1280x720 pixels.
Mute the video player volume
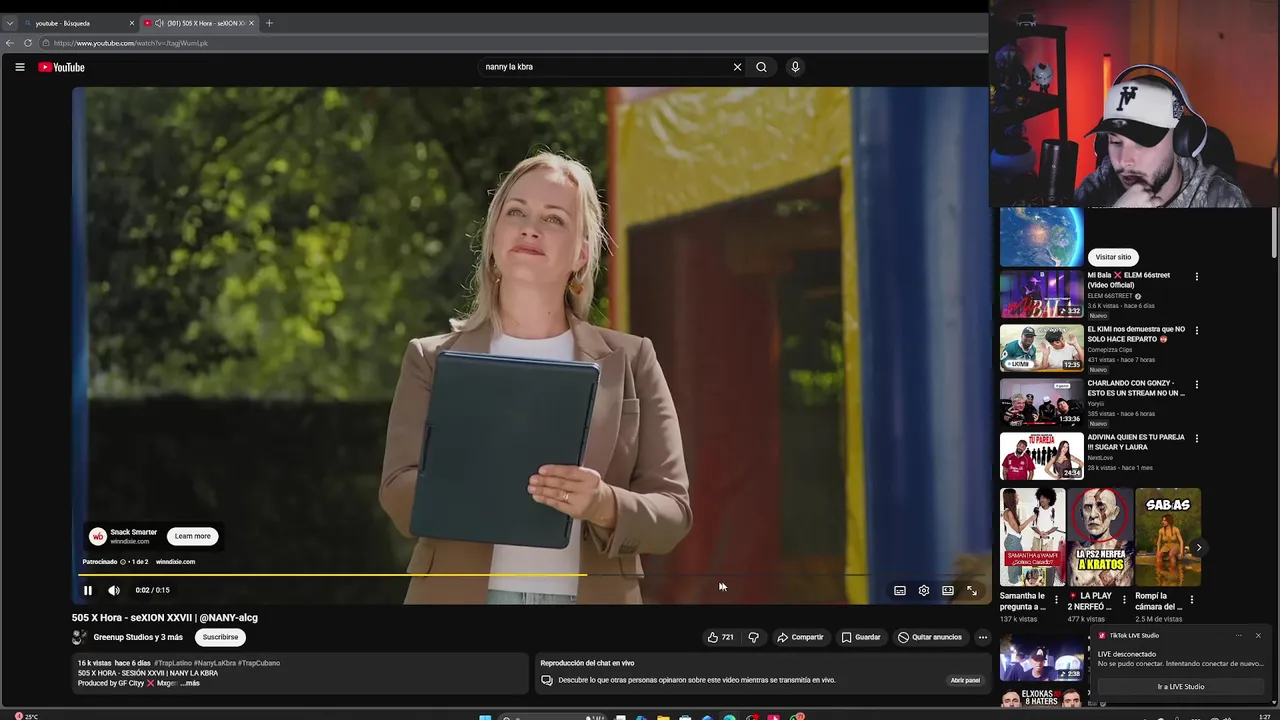(x=113, y=590)
